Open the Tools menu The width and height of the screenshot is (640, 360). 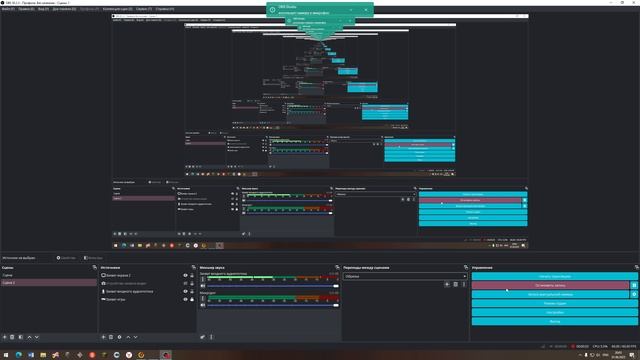coord(144,9)
